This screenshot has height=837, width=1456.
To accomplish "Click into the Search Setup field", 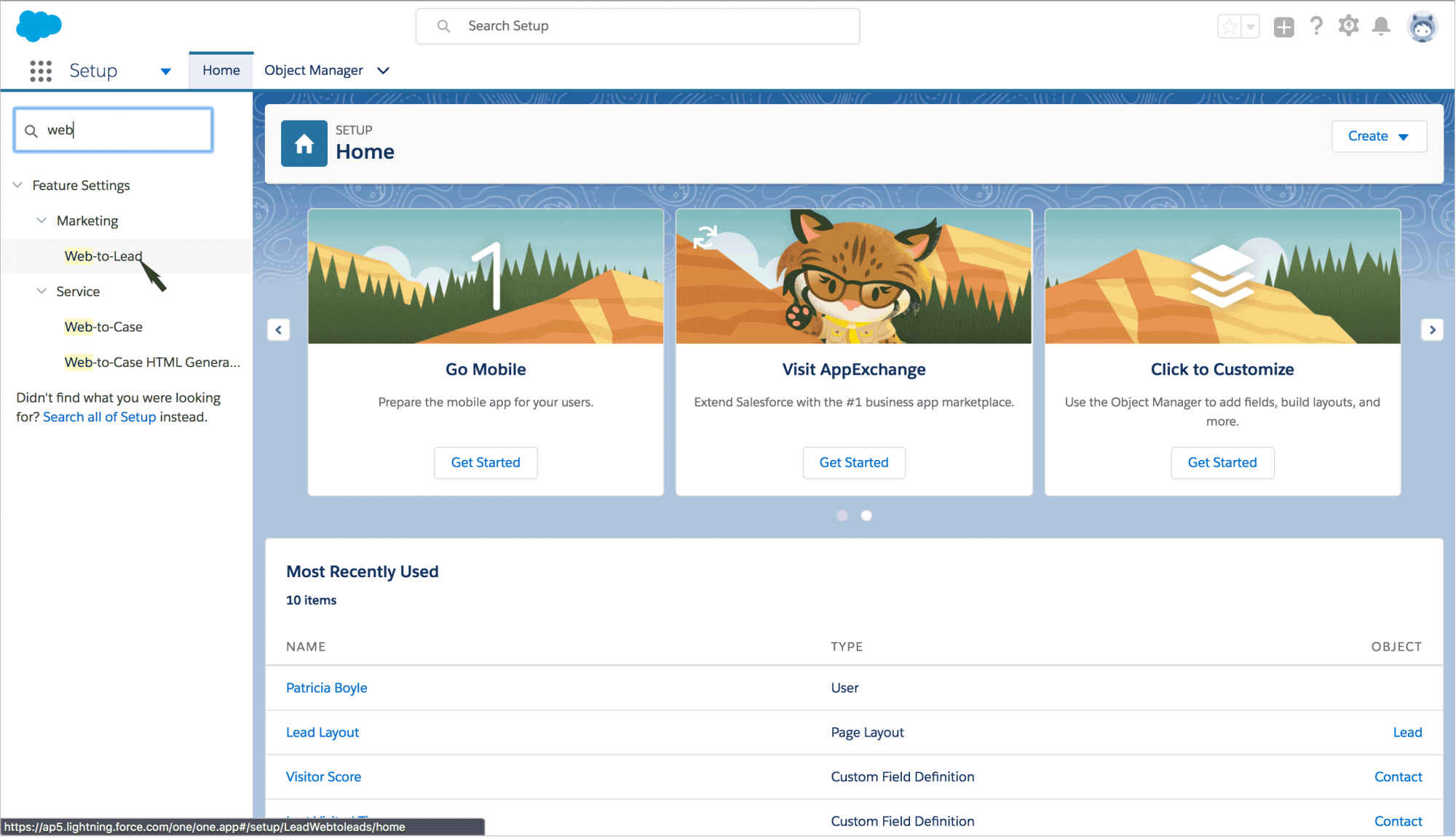I will click(x=637, y=26).
